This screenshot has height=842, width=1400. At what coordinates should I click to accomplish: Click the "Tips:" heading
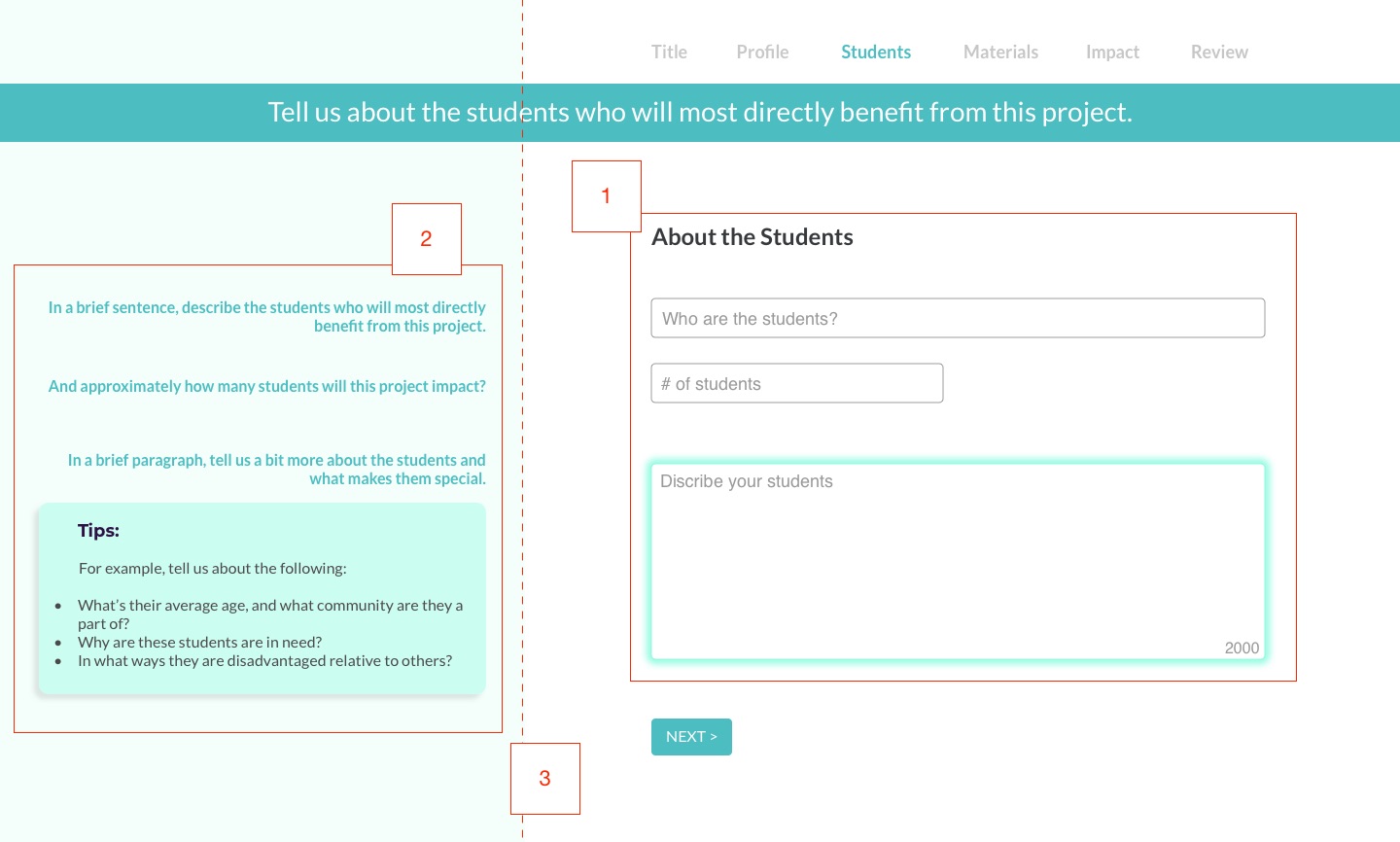98,531
